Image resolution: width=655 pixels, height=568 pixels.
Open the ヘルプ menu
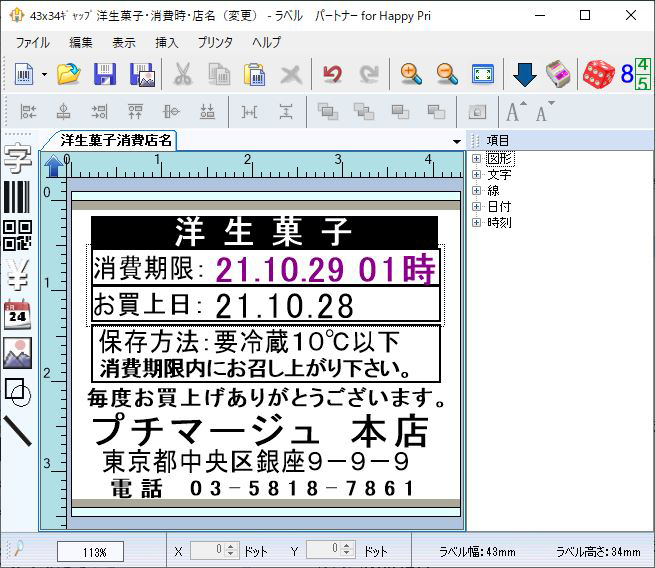point(267,42)
